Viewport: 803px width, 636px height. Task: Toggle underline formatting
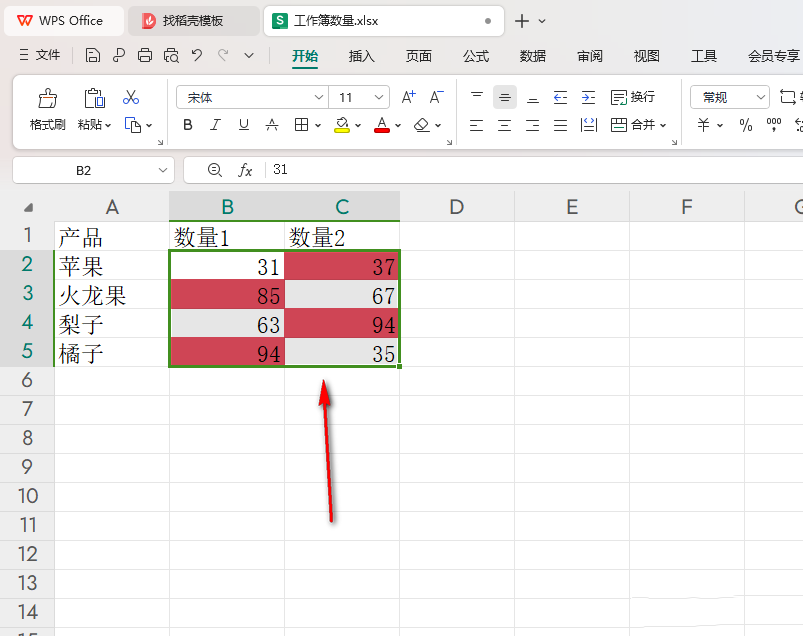pyautogui.click(x=244, y=125)
